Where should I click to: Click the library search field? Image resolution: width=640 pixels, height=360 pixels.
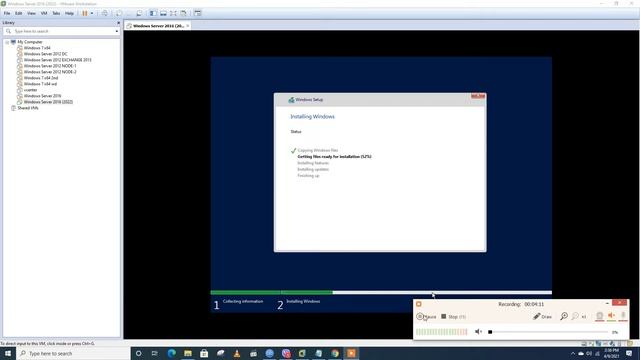tap(61, 31)
